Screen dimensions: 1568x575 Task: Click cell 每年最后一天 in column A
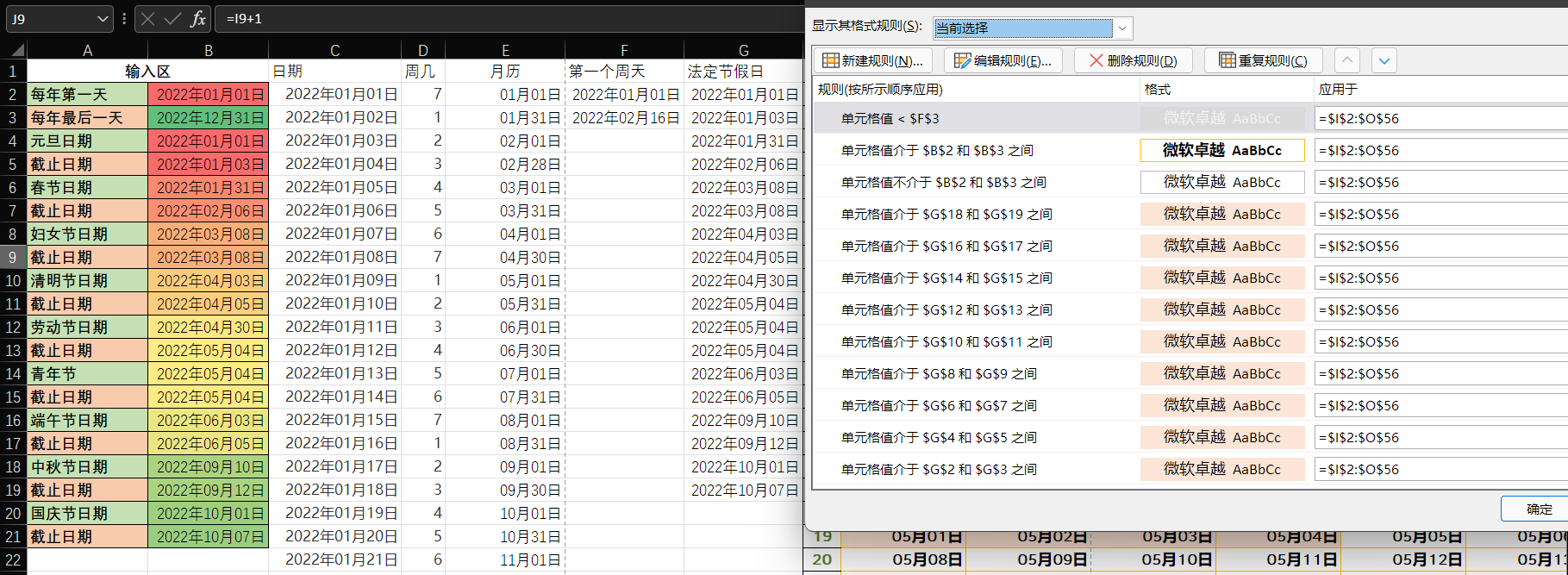[87, 117]
